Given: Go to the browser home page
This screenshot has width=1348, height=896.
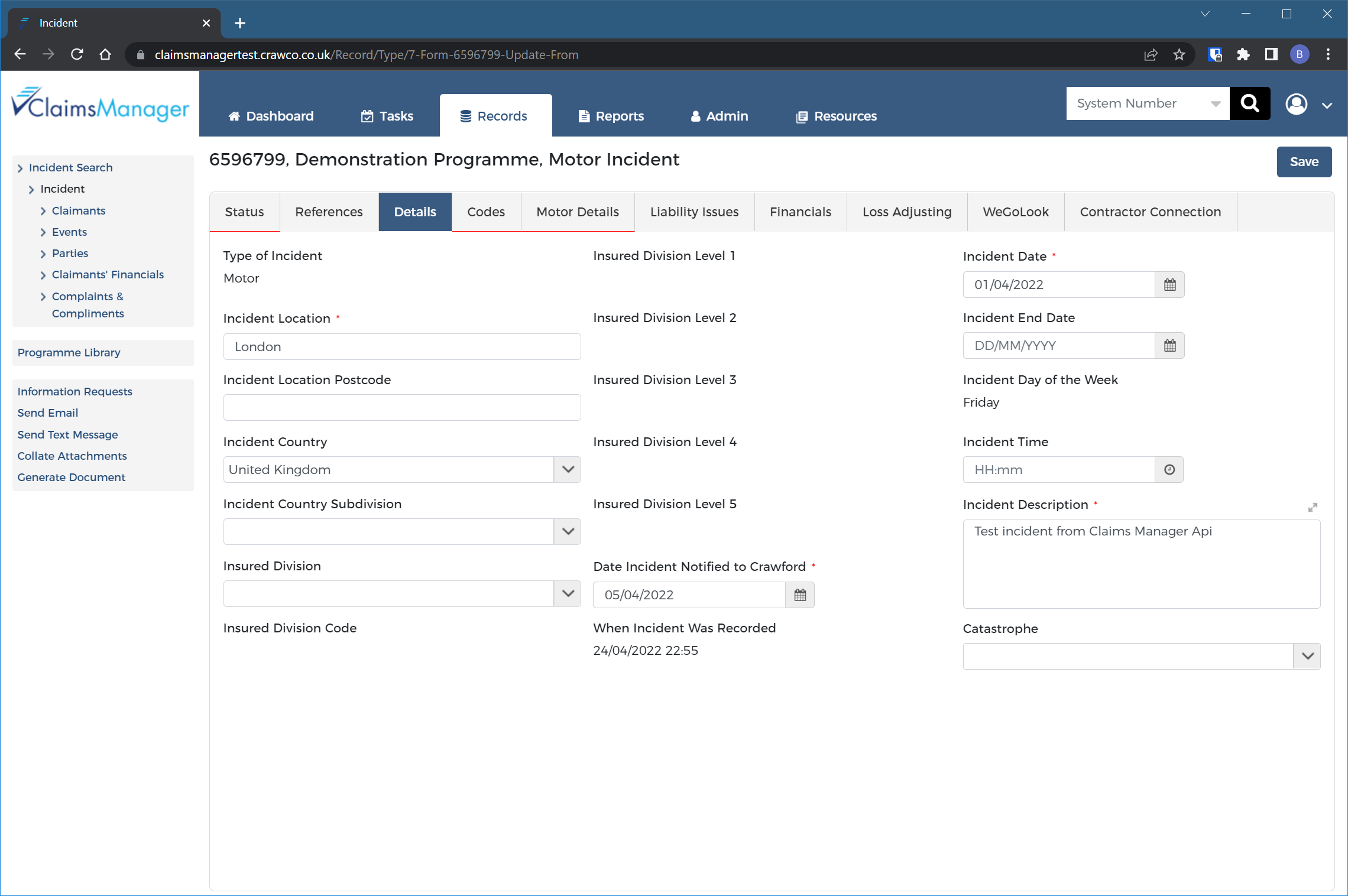Looking at the screenshot, I should [105, 54].
